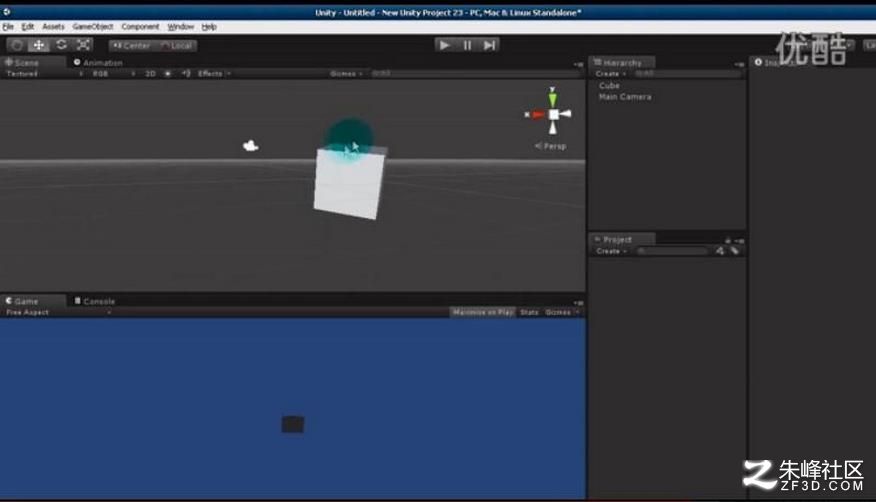
Task: Start Play mode
Action: pyautogui.click(x=445, y=45)
